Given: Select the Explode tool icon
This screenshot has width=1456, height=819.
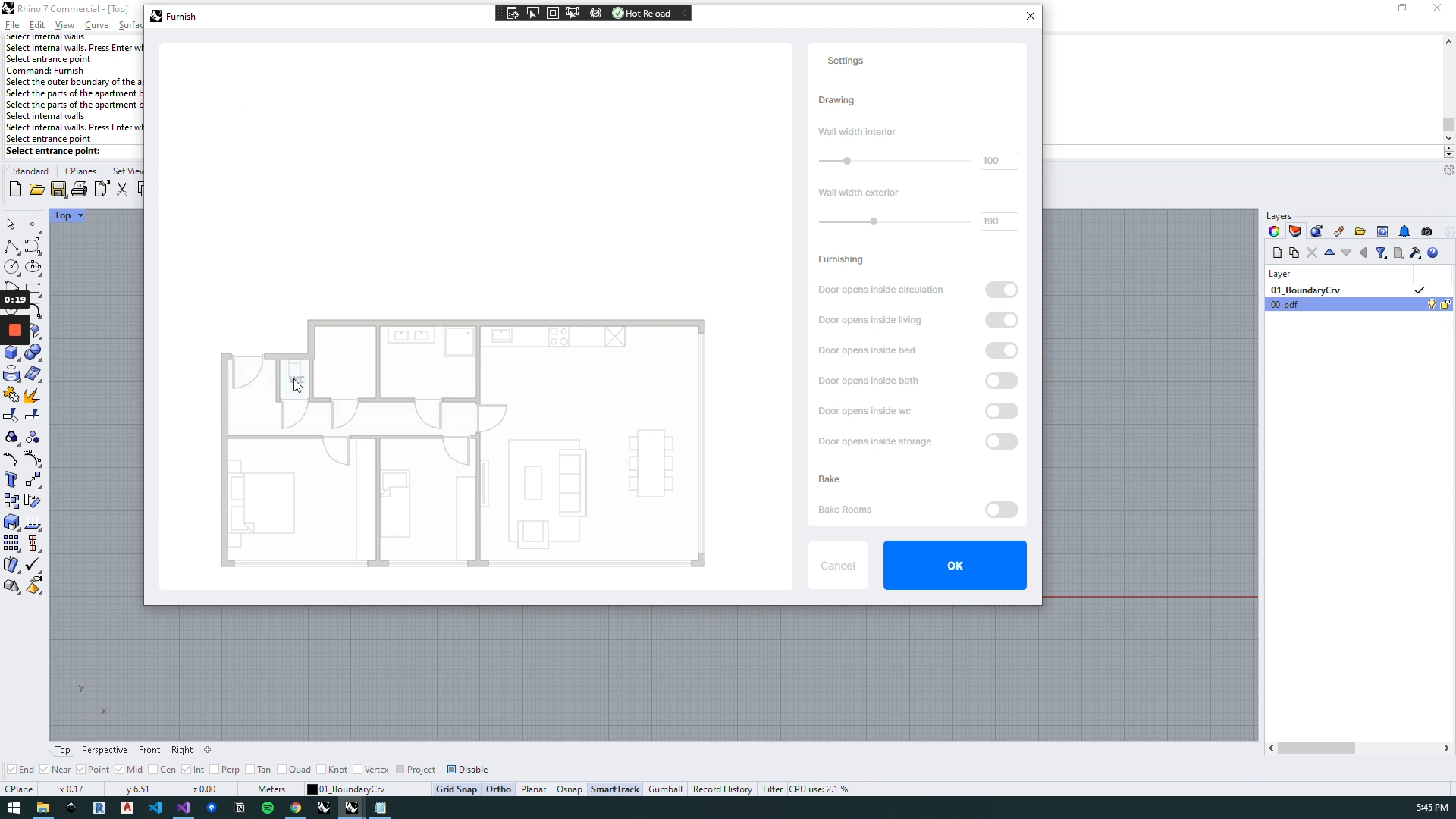Looking at the screenshot, I should tap(32, 395).
